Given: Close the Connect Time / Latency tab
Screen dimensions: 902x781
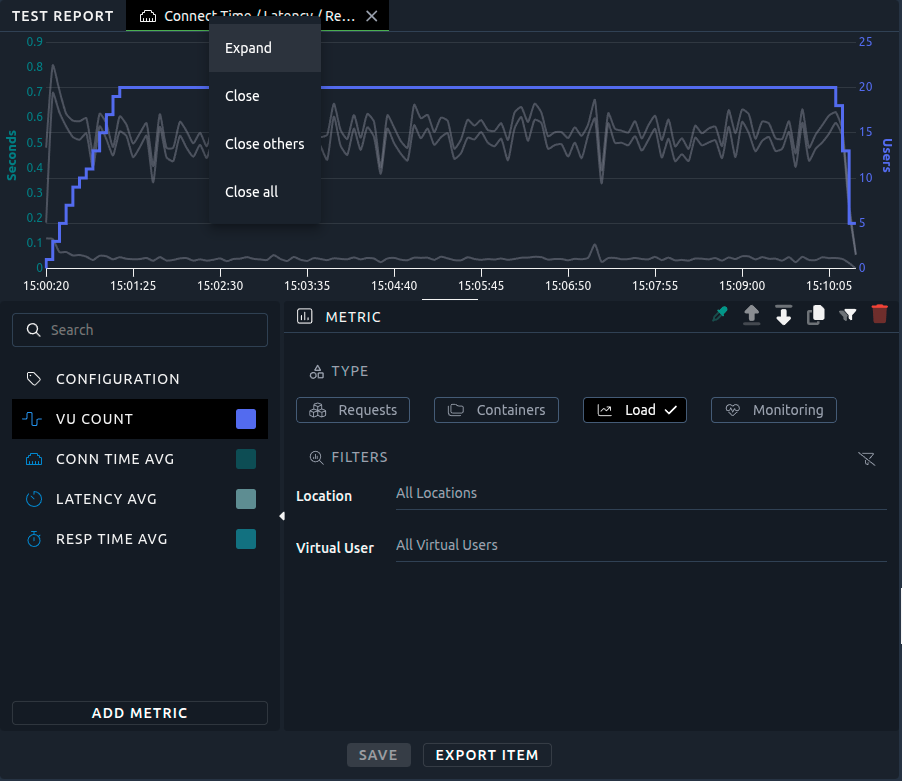Looking at the screenshot, I should 372,16.
